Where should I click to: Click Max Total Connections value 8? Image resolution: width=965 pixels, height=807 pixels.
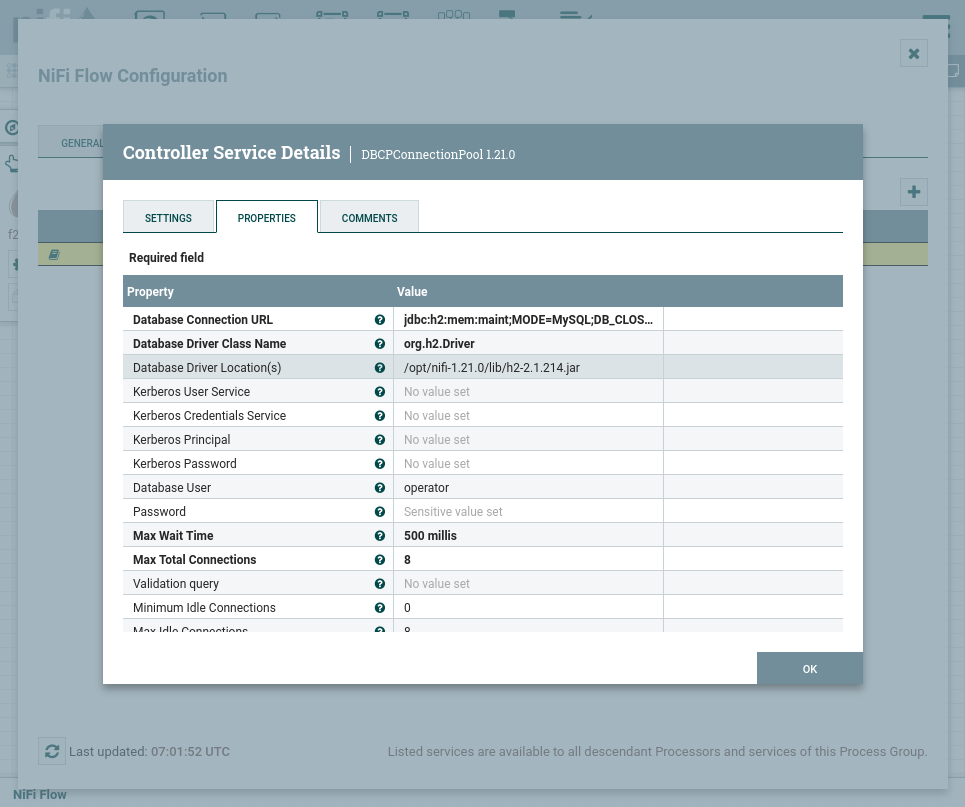click(x=528, y=560)
